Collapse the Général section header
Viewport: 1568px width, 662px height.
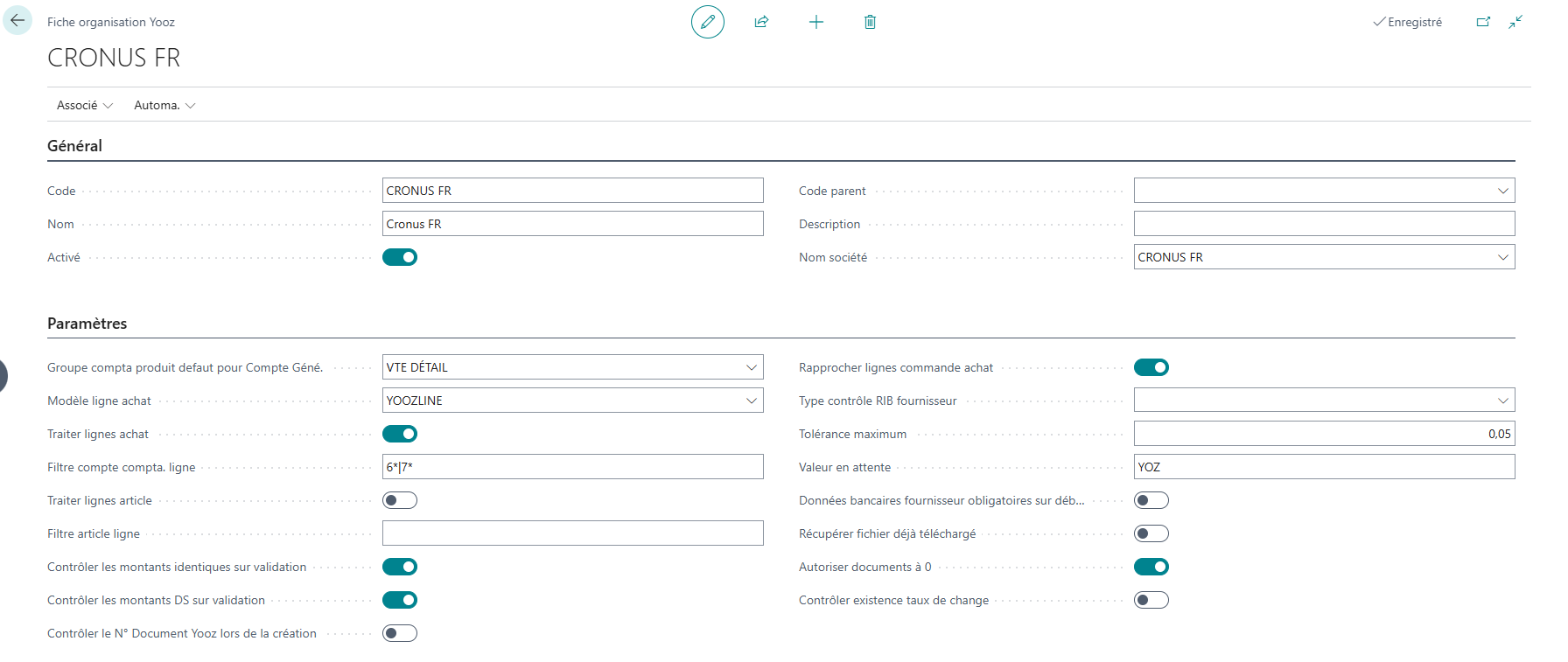coord(74,146)
